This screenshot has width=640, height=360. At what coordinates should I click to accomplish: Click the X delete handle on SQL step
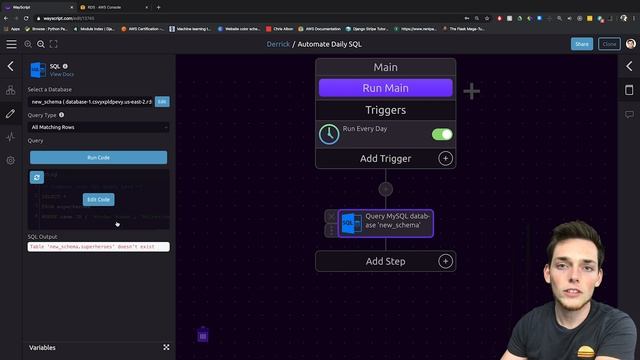331,217
